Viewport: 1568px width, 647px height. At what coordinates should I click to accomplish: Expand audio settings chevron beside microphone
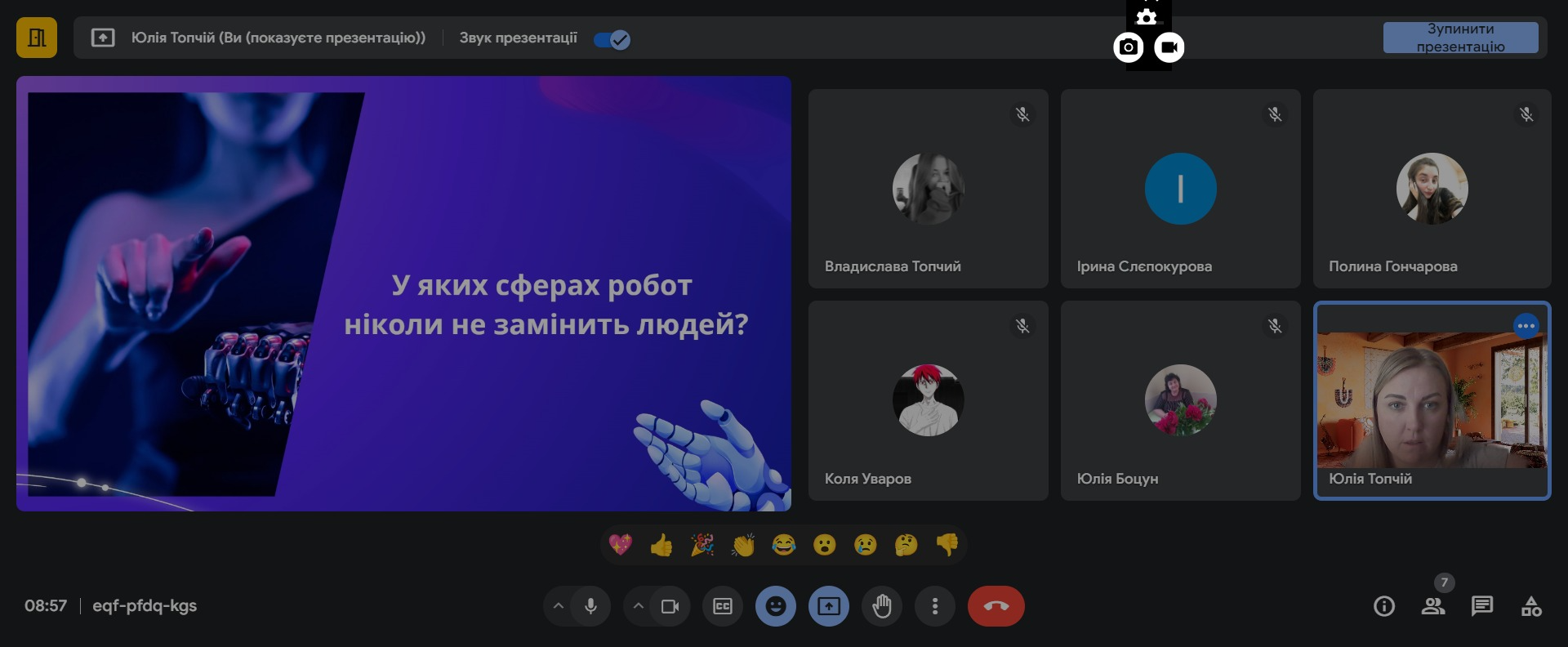[559, 606]
